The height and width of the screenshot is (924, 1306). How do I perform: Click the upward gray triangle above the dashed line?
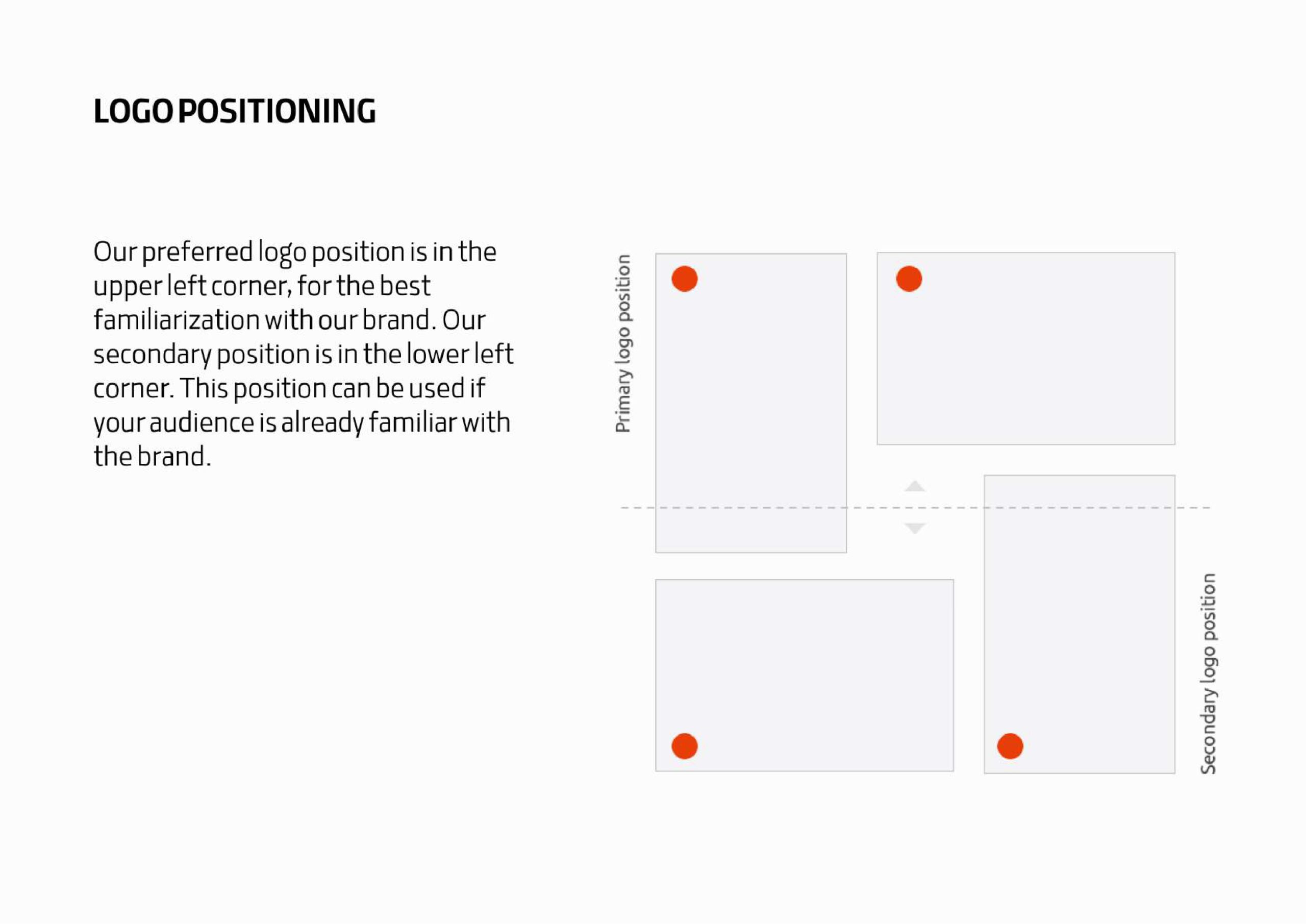pos(915,486)
